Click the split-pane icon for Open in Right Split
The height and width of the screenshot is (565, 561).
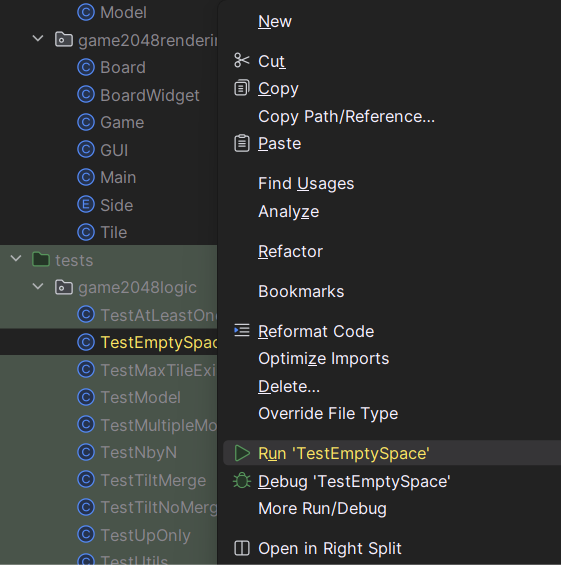click(241, 548)
